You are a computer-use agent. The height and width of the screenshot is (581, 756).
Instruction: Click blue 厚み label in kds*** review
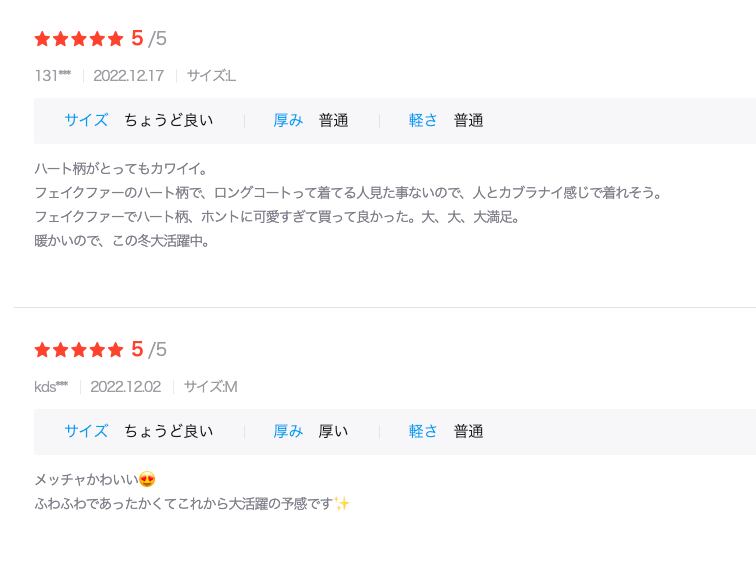[288, 432]
